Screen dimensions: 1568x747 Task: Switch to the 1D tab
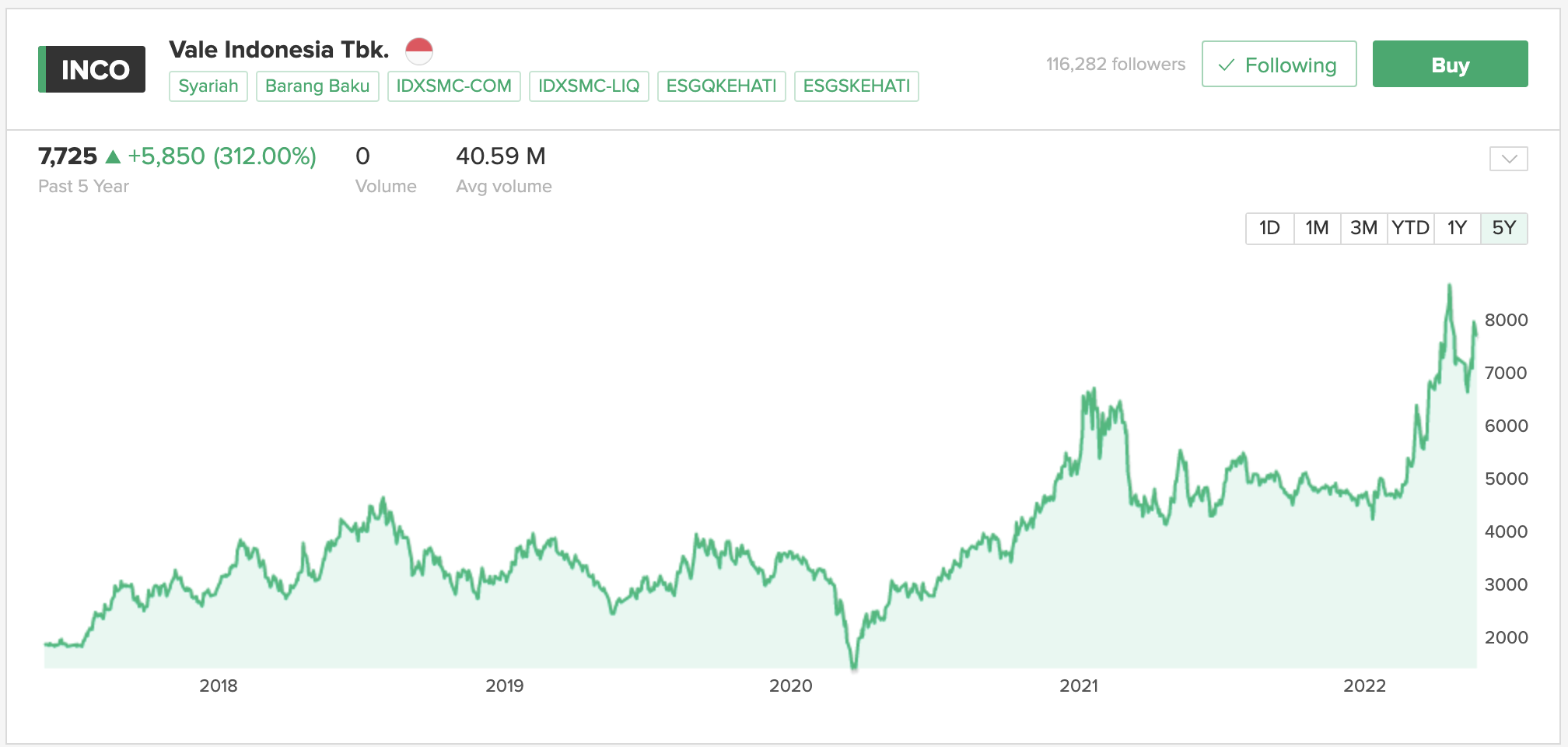click(x=1269, y=228)
